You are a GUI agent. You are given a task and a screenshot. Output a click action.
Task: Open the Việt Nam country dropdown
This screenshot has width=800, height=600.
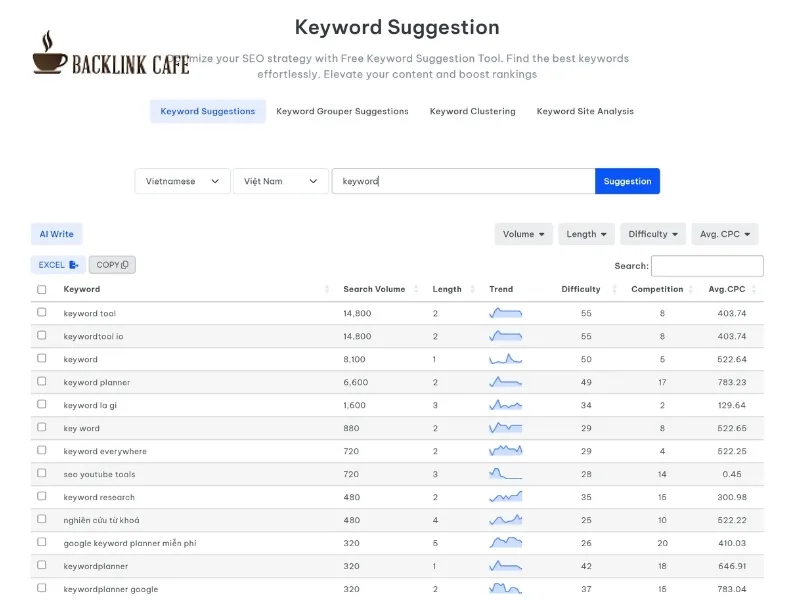tap(281, 181)
